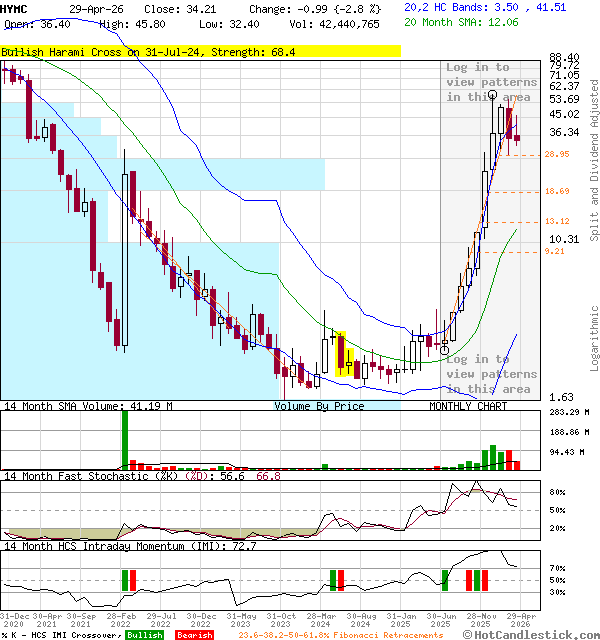Viewport: 600px width, 640px height.
Task: Click lower 'Log in to view patterns' notice
Action: tap(491, 374)
